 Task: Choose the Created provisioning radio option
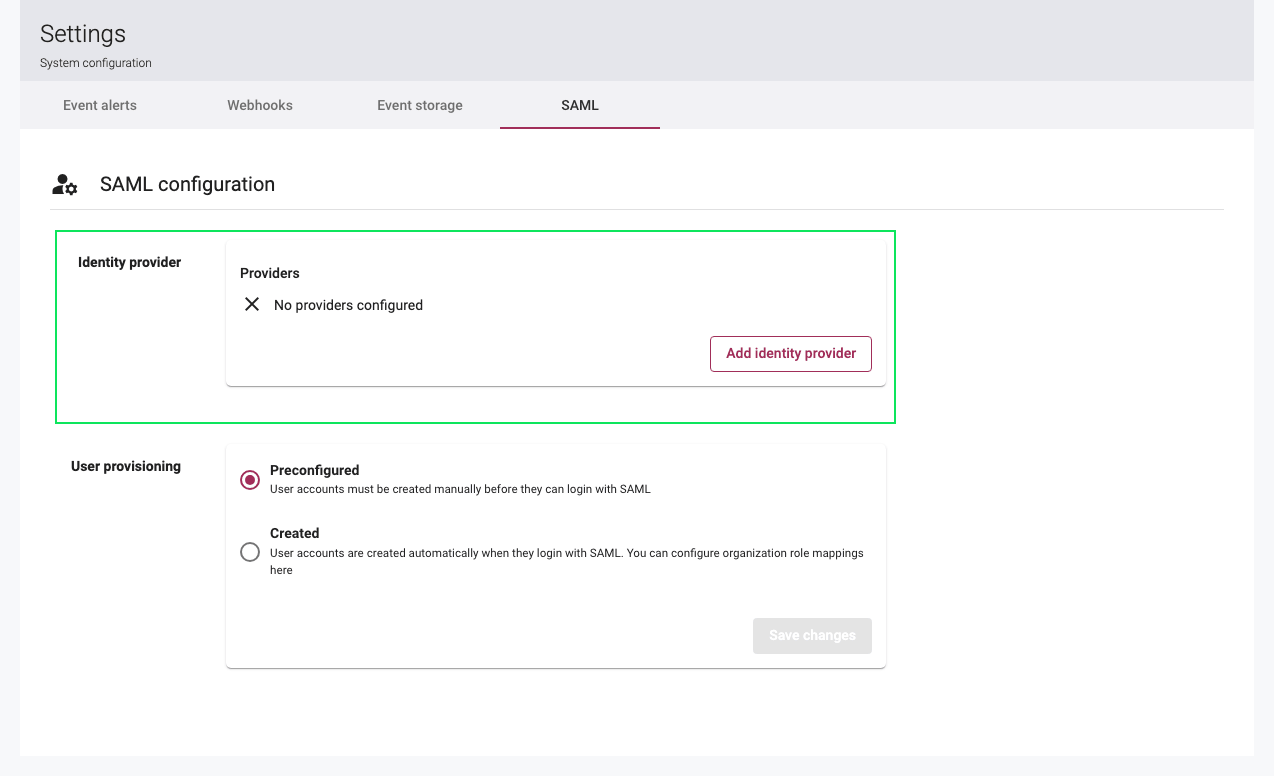click(250, 552)
